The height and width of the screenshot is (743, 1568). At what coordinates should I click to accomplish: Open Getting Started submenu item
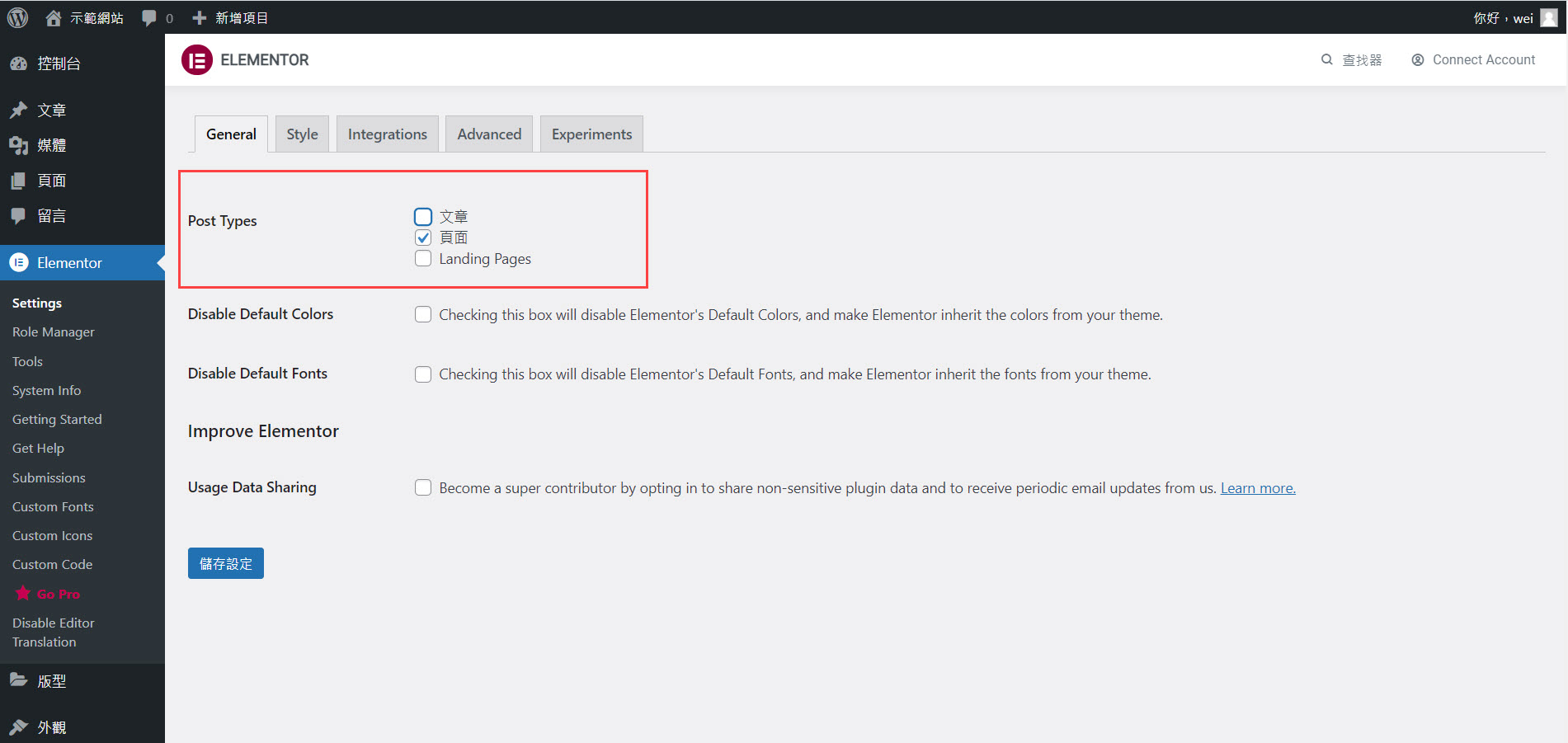coord(57,419)
